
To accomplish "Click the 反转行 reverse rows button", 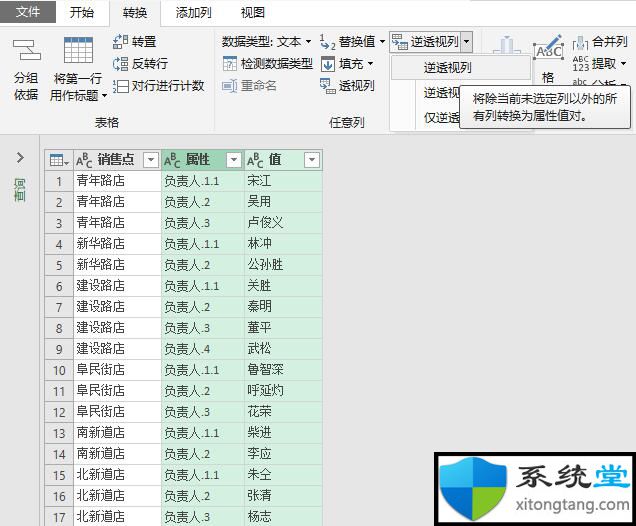I will point(140,63).
